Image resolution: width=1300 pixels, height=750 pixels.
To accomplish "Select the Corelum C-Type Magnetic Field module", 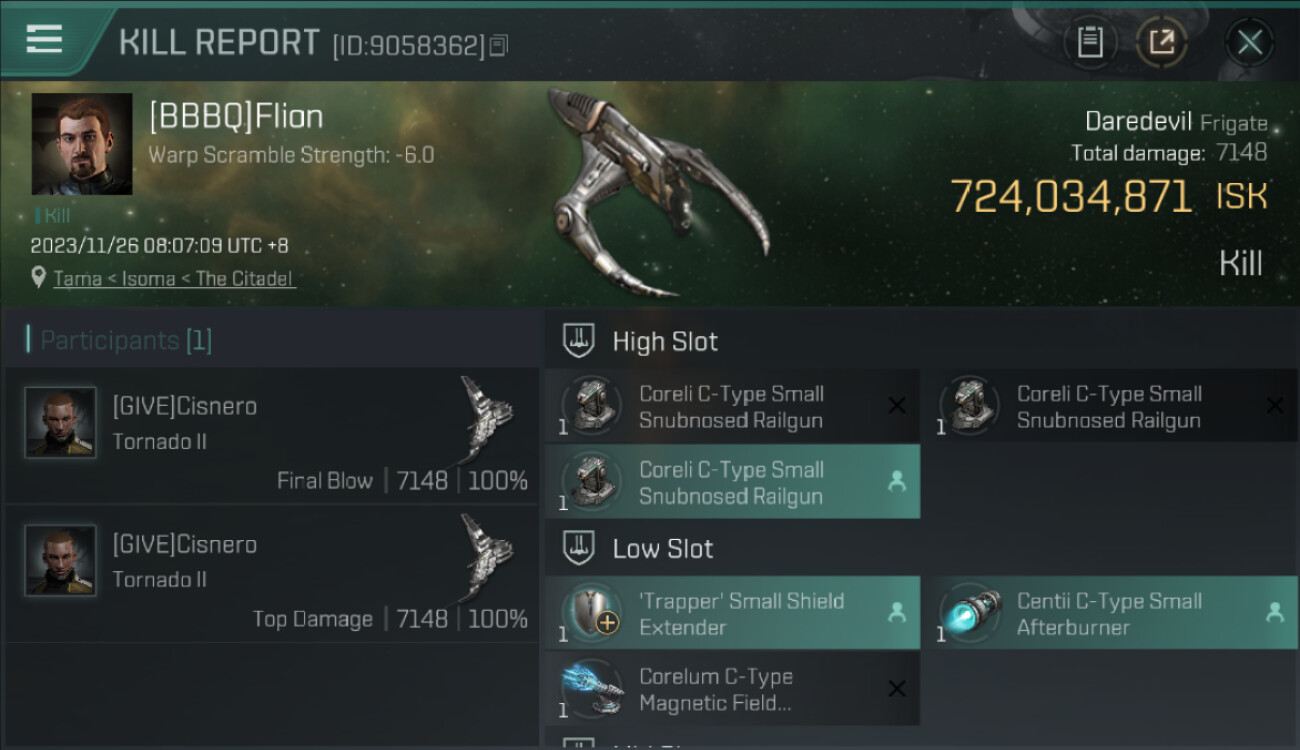I will (732, 689).
